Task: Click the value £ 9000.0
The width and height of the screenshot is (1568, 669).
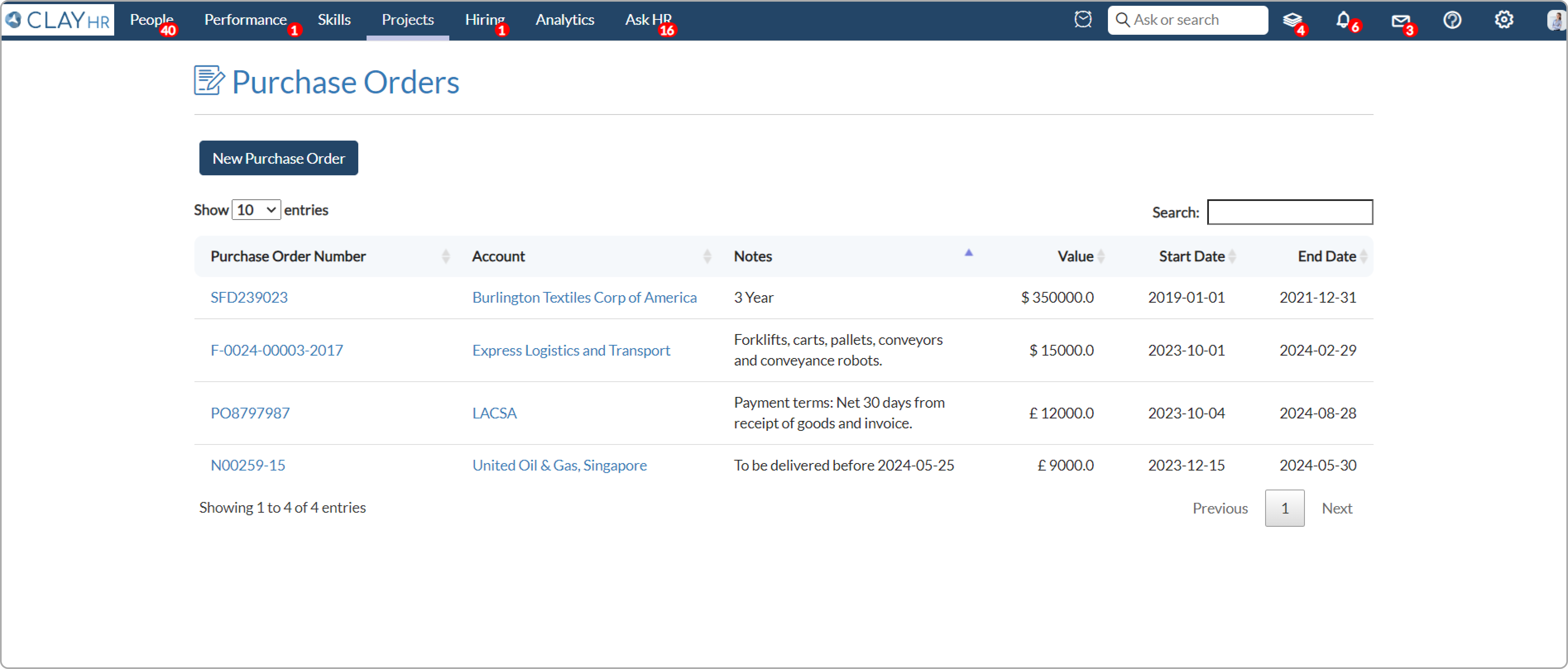Action: coord(1066,465)
